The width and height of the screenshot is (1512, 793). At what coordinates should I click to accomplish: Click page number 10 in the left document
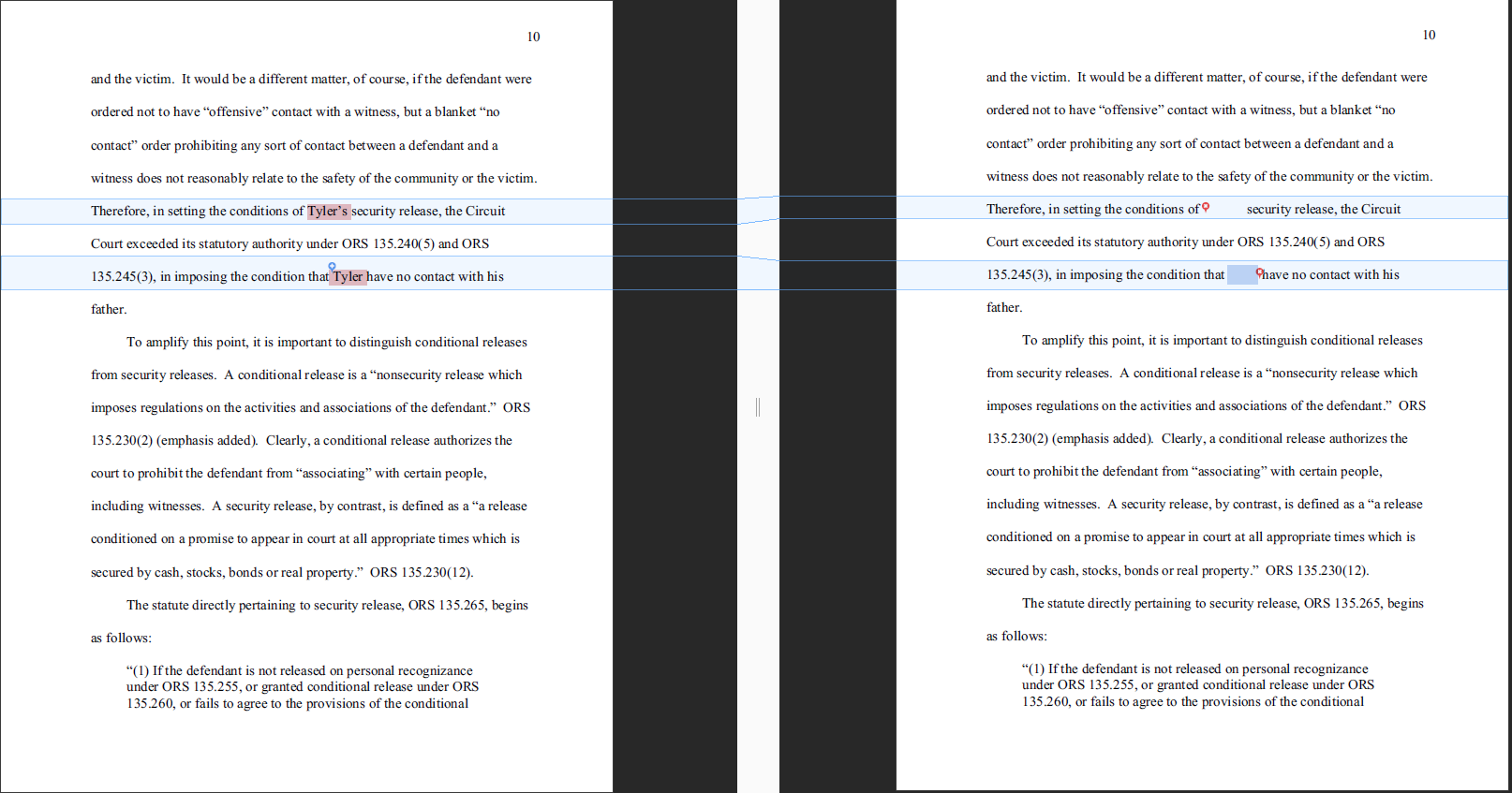[x=533, y=37]
